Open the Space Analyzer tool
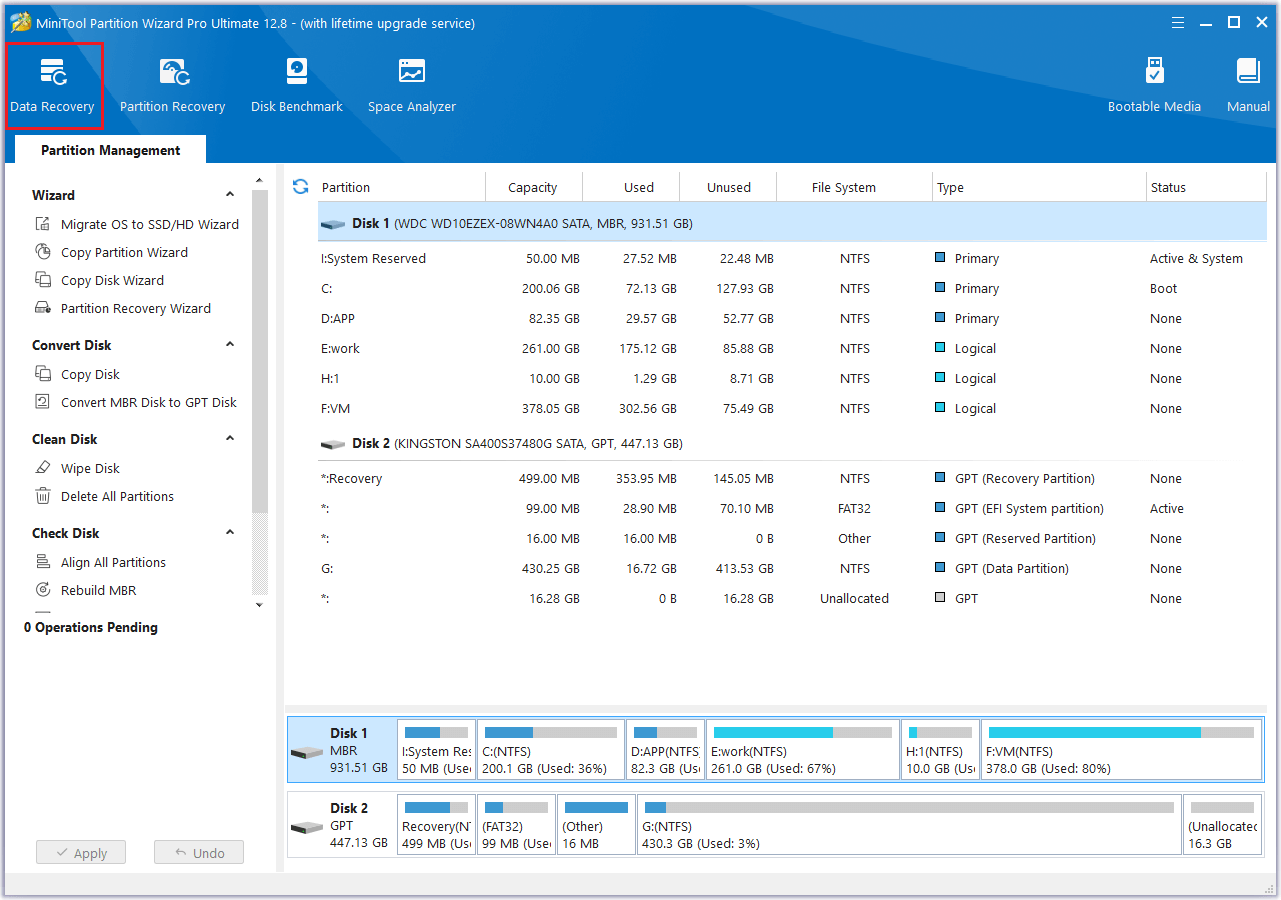This screenshot has width=1281, height=900. tap(412, 86)
